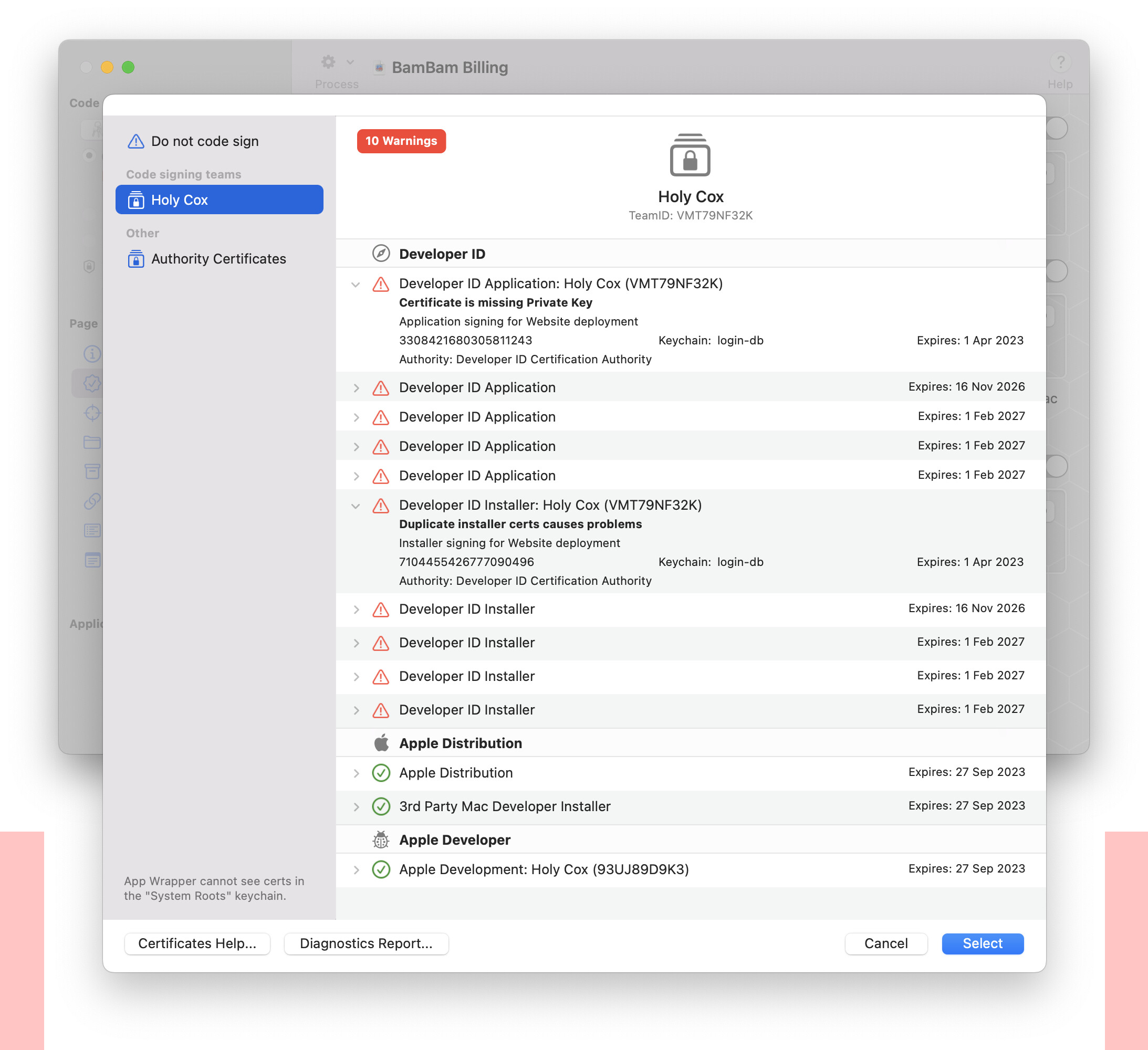Confirm with the Select button
This screenshot has width=1148, height=1050.
(982, 943)
